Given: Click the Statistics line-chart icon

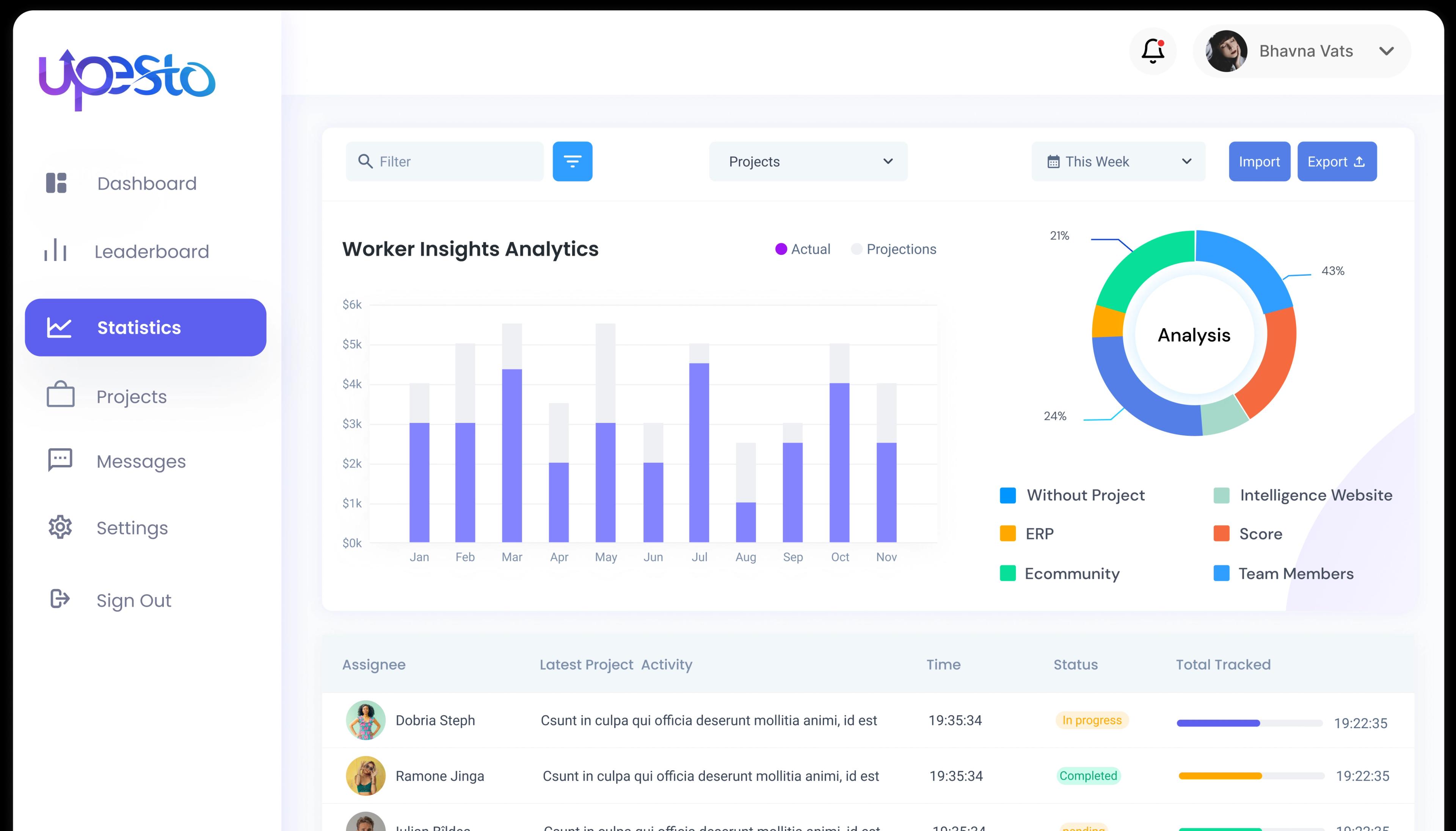Looking at the screenshot, I should click(x=59, y=328).
